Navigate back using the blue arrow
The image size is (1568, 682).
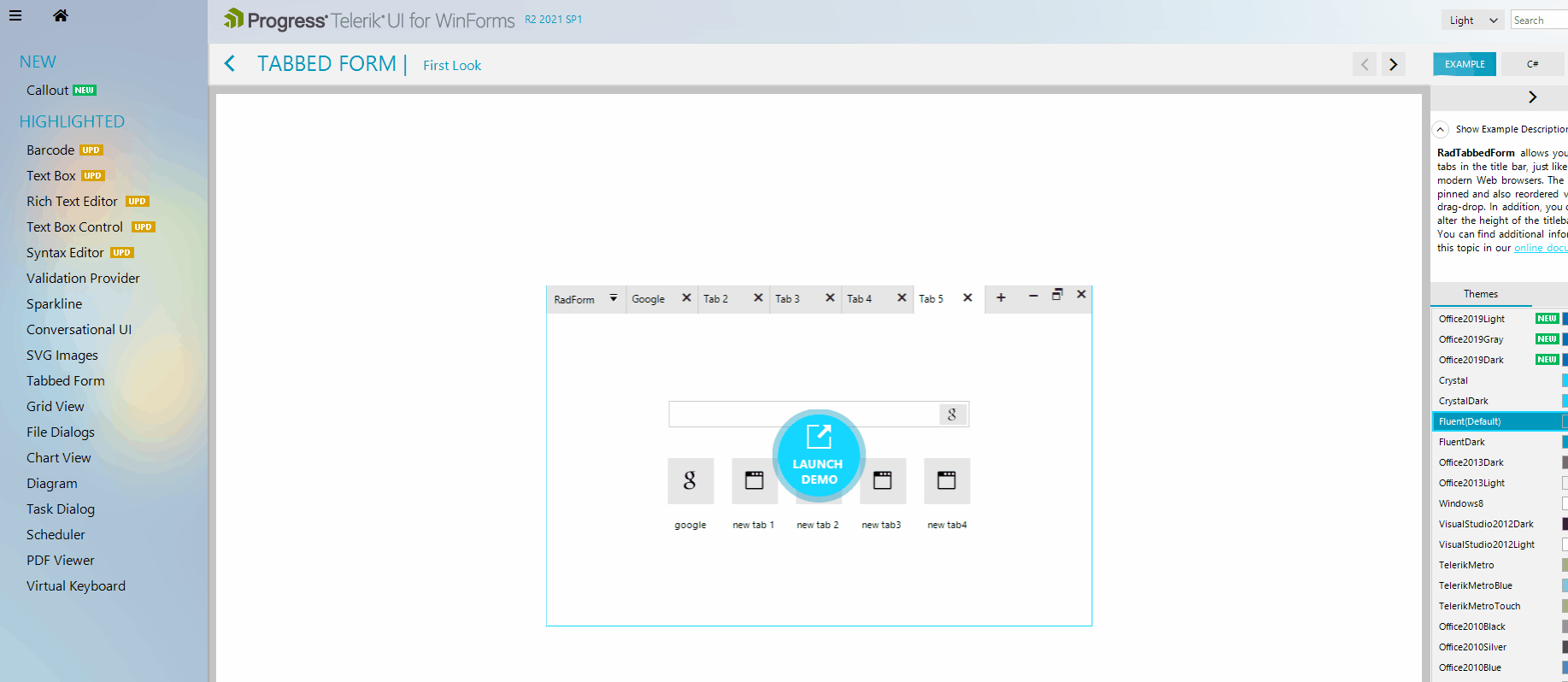230,63
